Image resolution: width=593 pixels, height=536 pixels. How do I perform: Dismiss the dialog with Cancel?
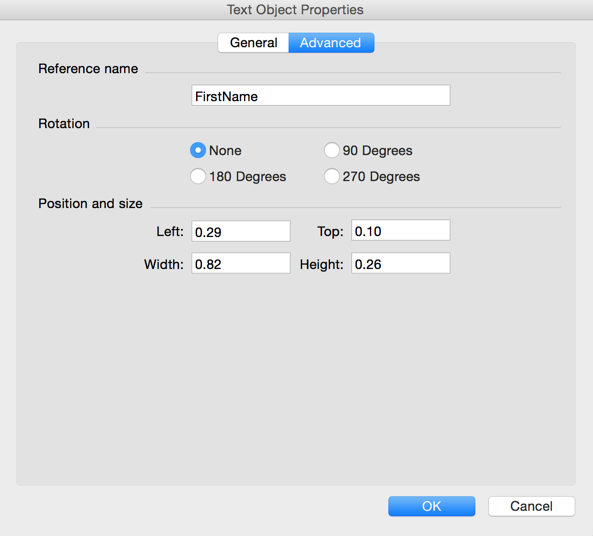[x=531, y=506]
